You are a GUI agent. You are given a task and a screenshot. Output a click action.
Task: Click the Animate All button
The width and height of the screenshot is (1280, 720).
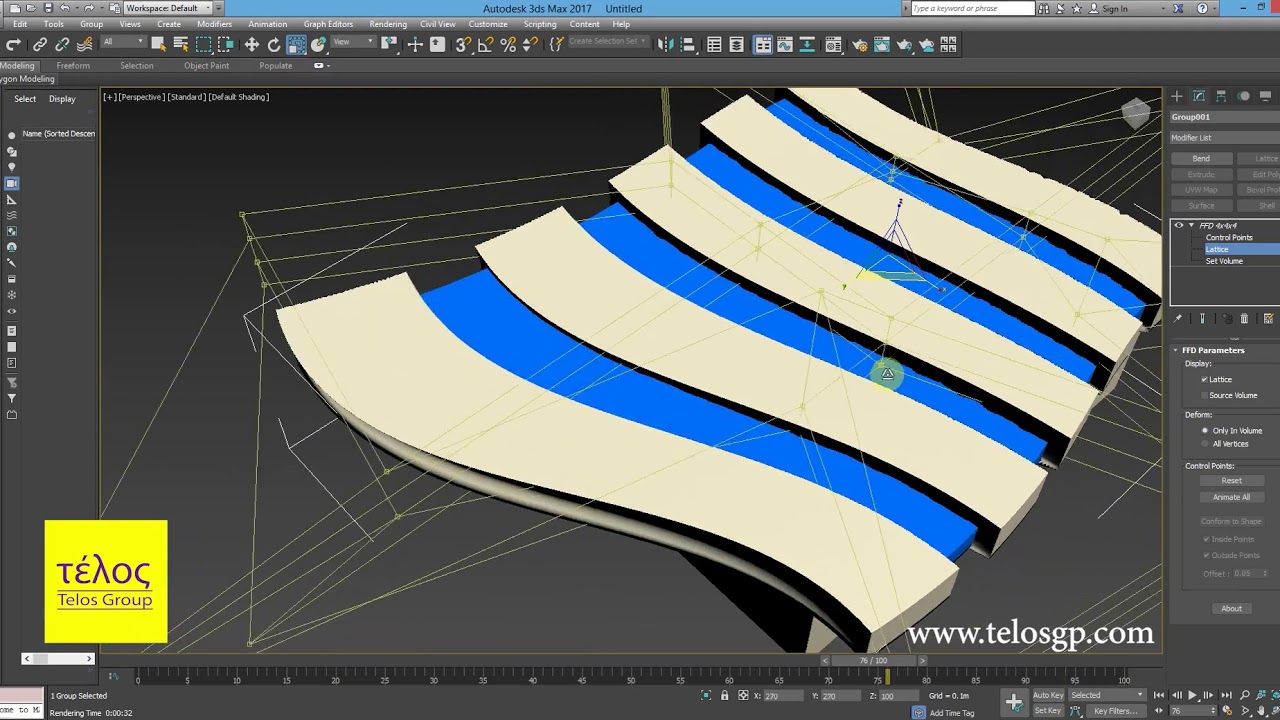(x=1231, y=497)
